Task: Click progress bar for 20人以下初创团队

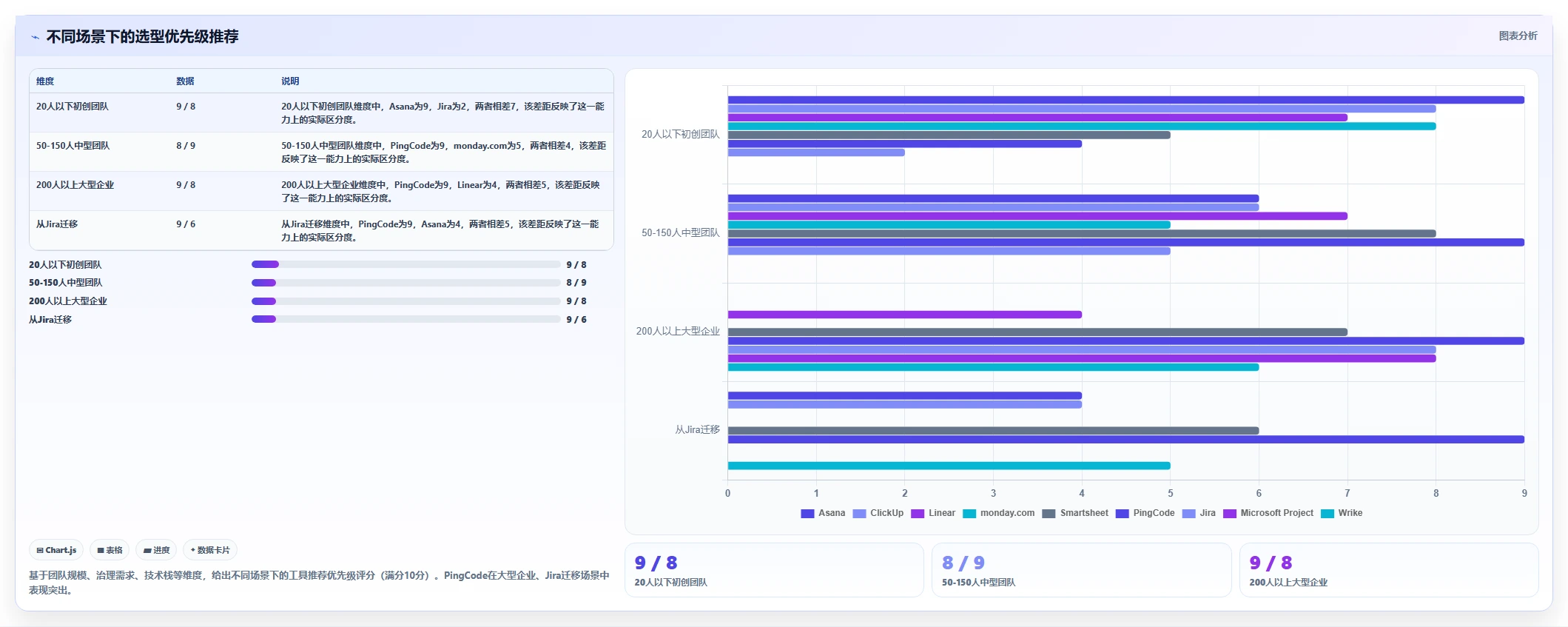Action: 406,264
